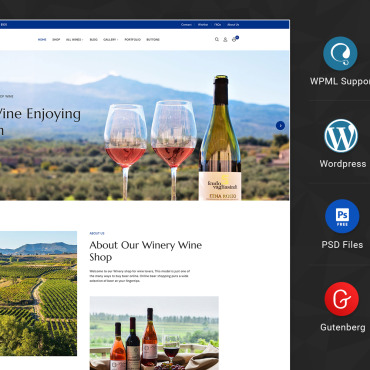Viewport: 370px width, 370px height.
Task: Click the About Us top bar link
Action: click(x=233, y=25)
